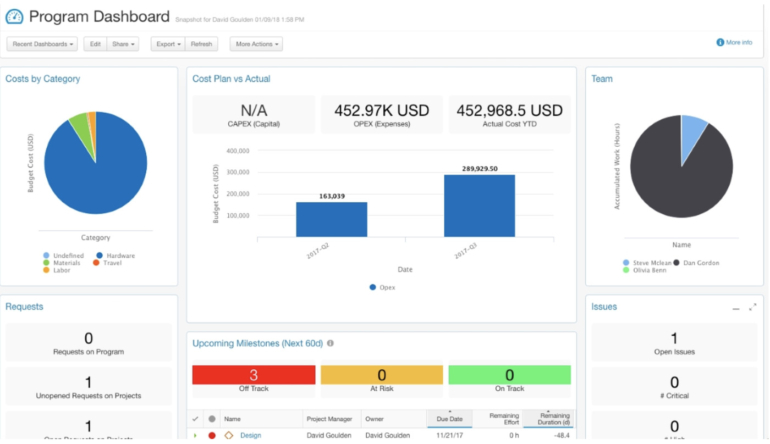Open the Export menu
770x444 pixels.
[x=167, y=44]
